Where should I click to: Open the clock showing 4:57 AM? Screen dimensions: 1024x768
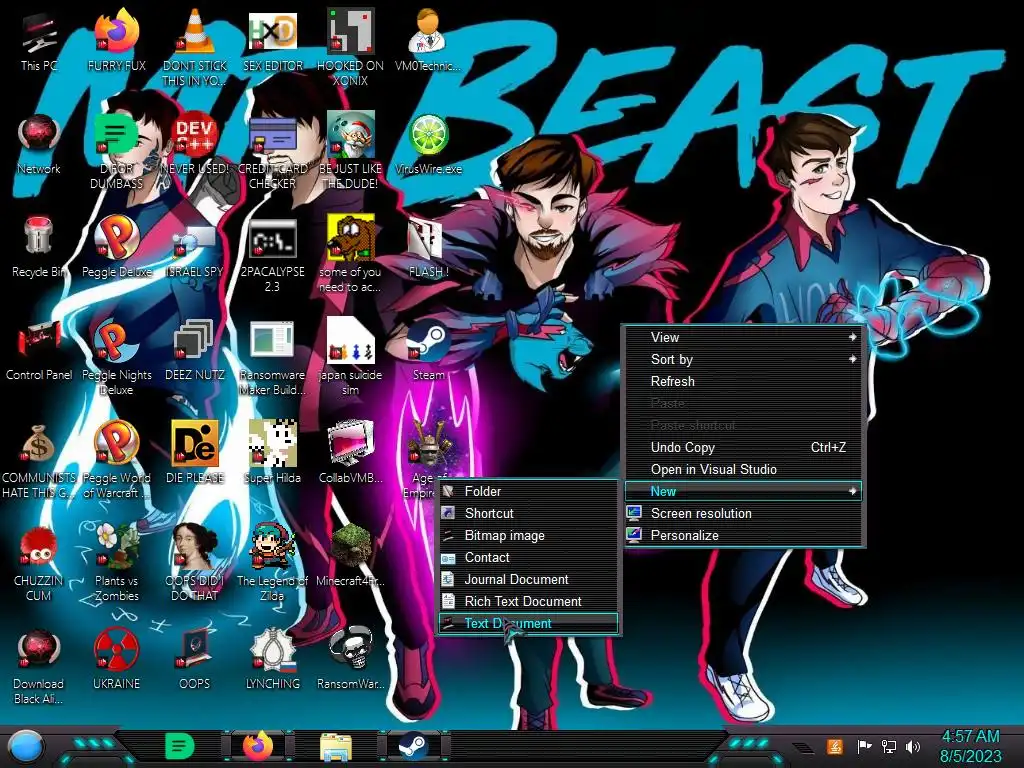(970, 746)
